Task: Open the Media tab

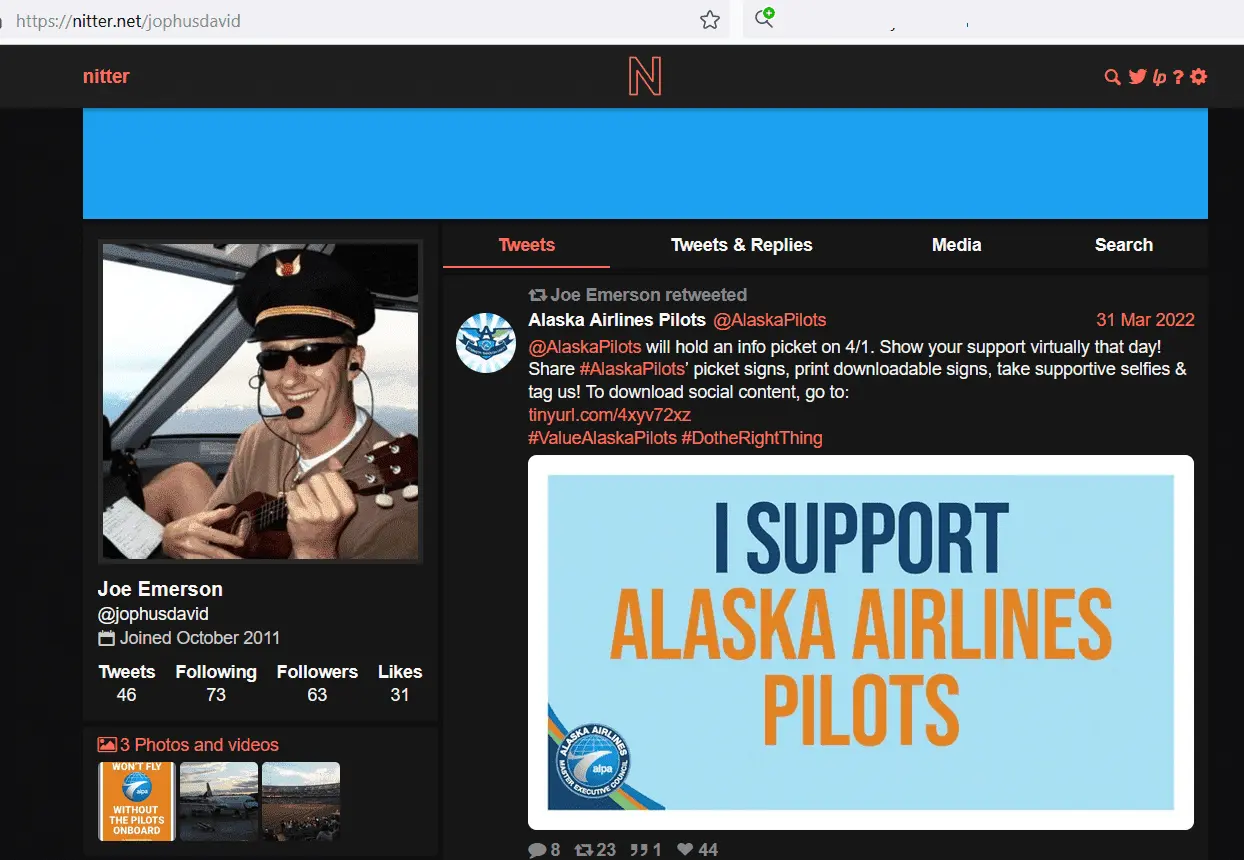Action: (x=957, y=245)
